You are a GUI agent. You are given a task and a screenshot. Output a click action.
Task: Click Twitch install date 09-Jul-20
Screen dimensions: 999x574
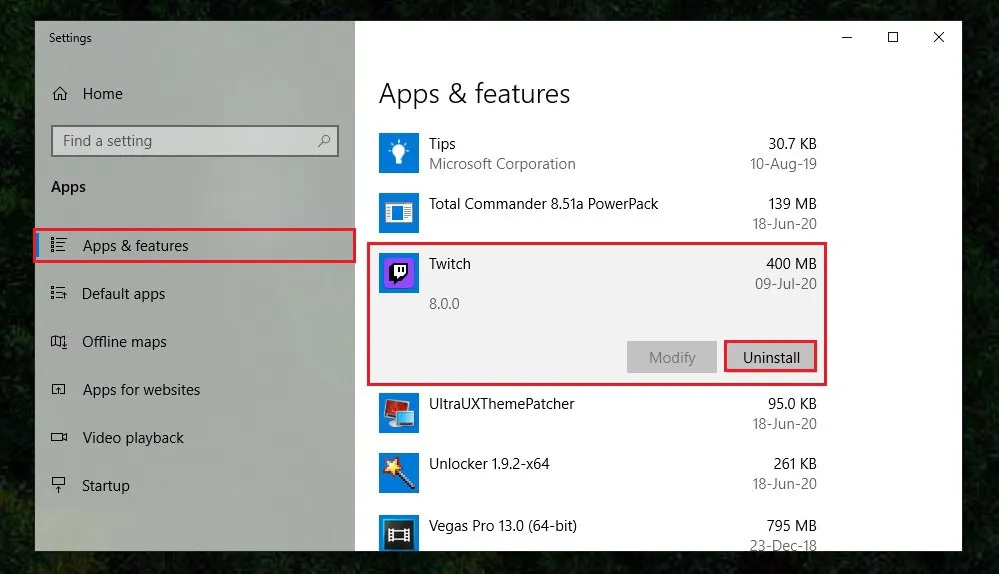(786, 283)
